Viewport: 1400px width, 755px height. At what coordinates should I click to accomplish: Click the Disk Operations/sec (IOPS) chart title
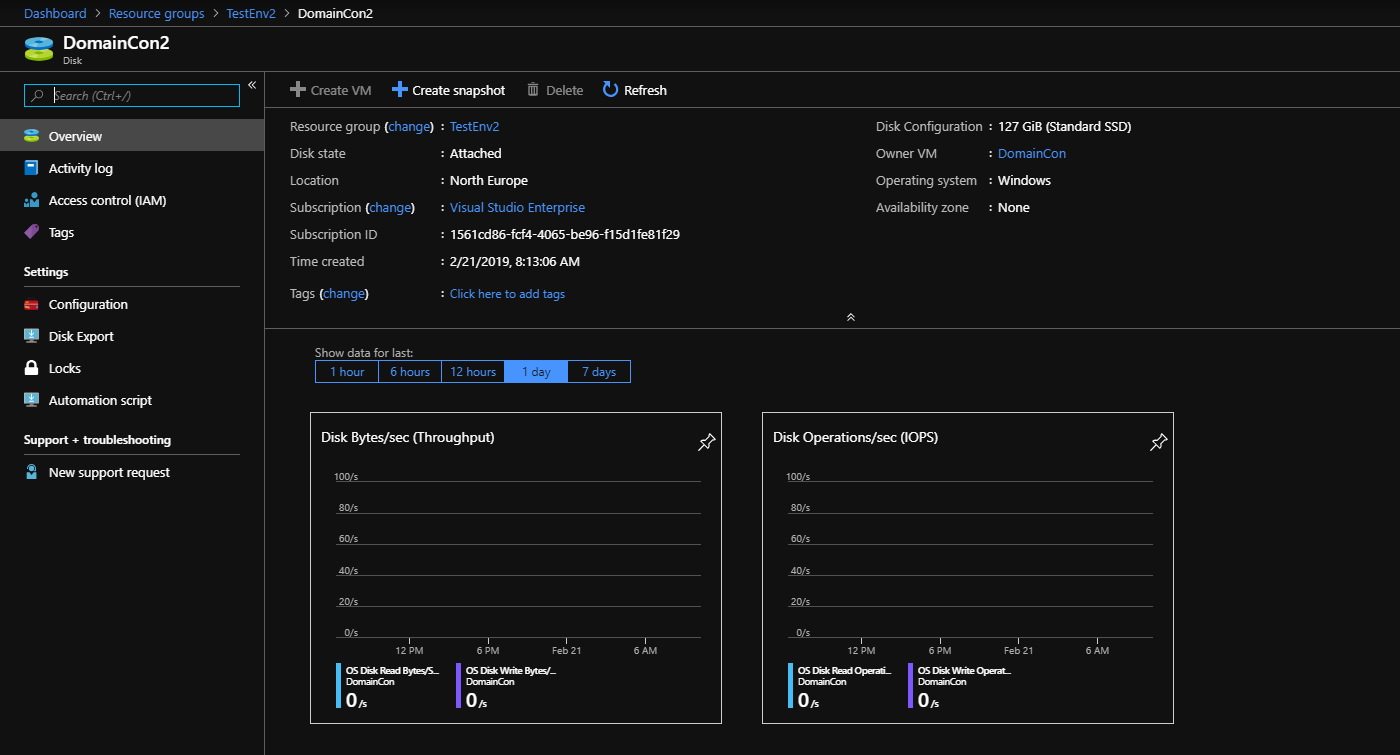coord(856,437)
